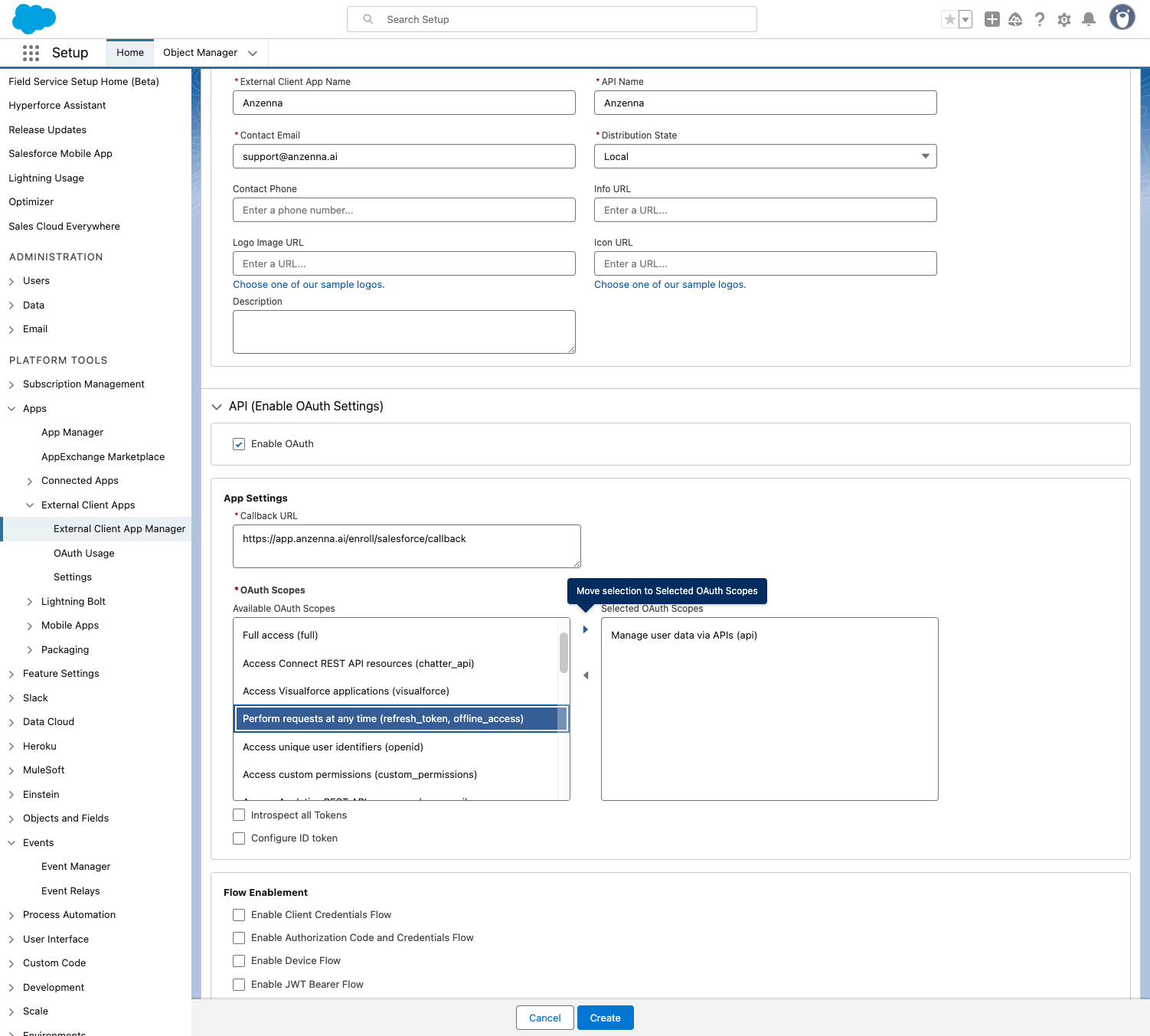Open the App Launcher grid icon
This screenshot has height=1036, width=1150.
point(31,53)
